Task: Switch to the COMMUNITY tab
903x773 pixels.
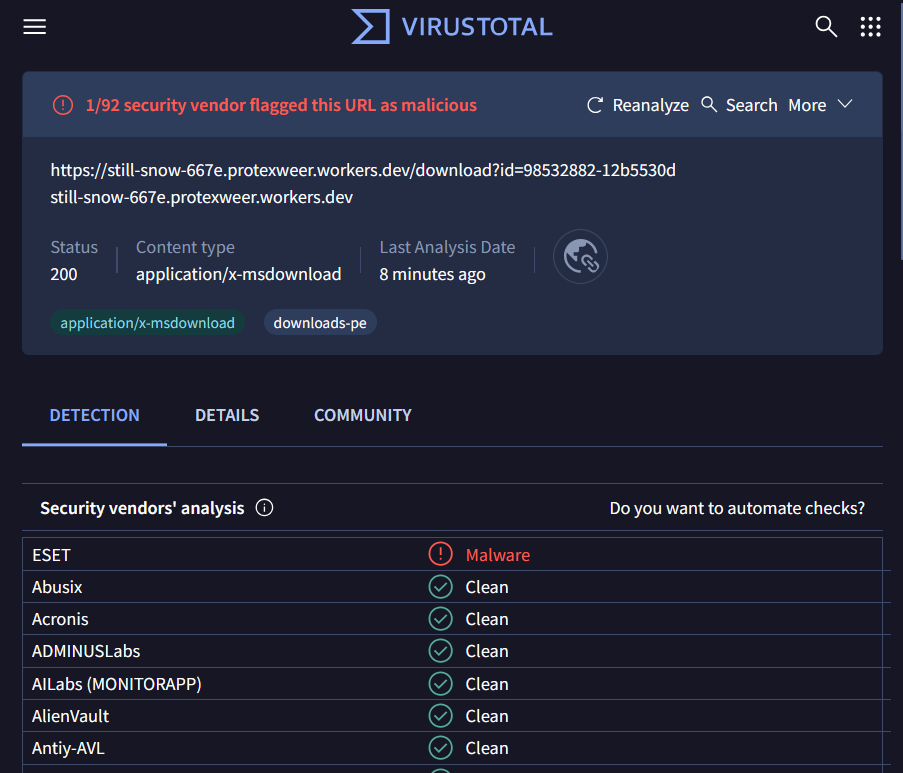Action: [x=363, y=415]
